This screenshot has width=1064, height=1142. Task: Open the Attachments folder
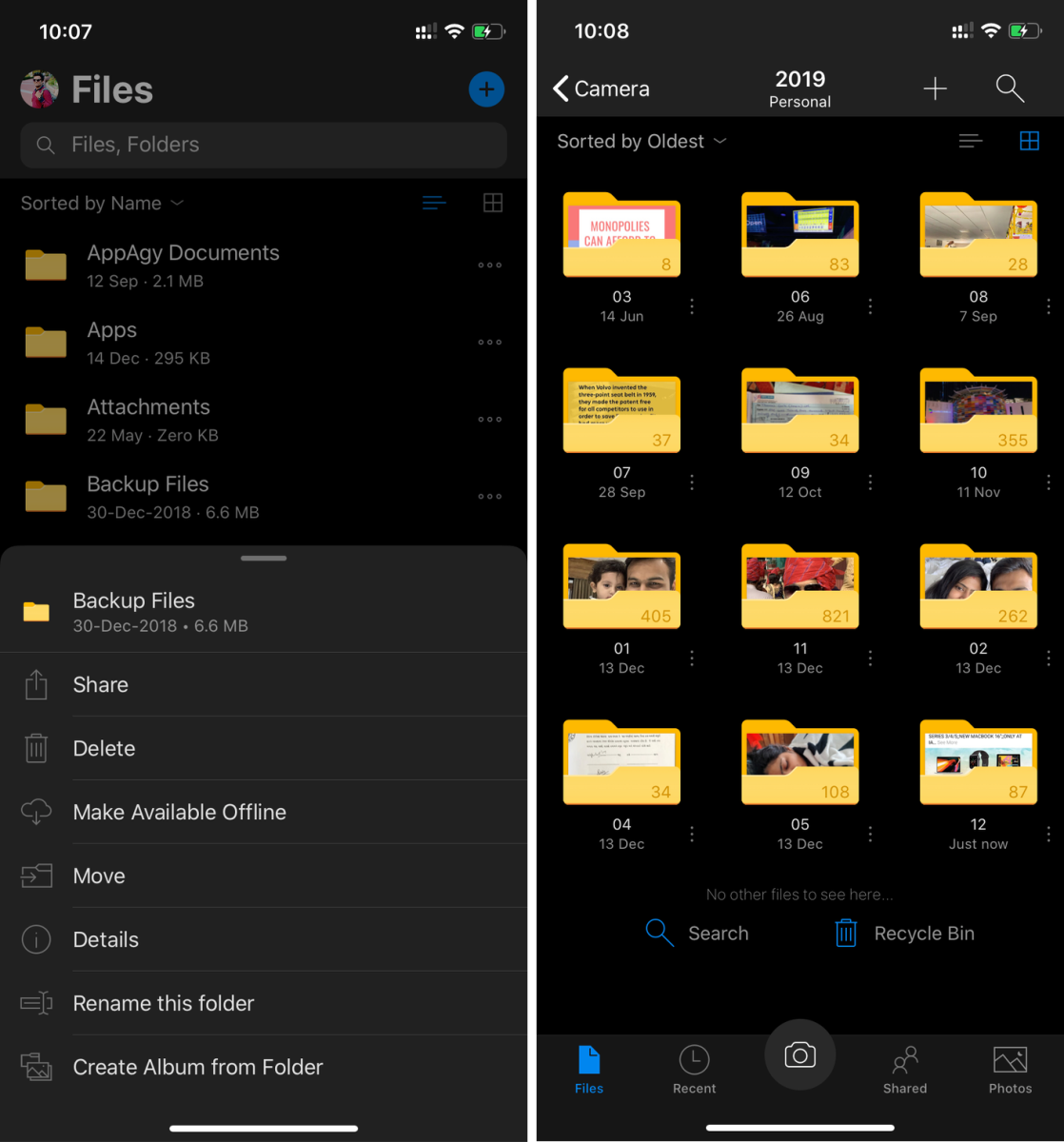(264, 420)
